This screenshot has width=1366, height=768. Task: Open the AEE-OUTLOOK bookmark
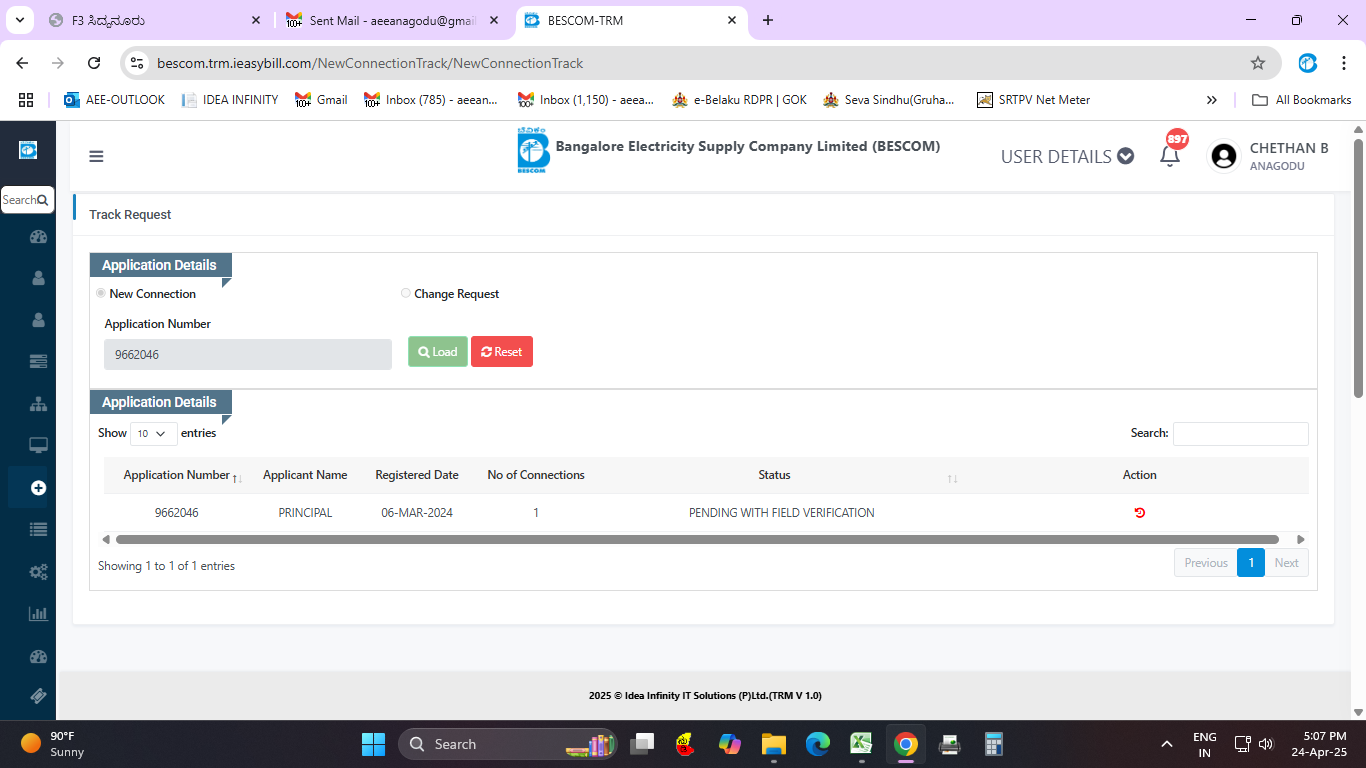[114, 100]
